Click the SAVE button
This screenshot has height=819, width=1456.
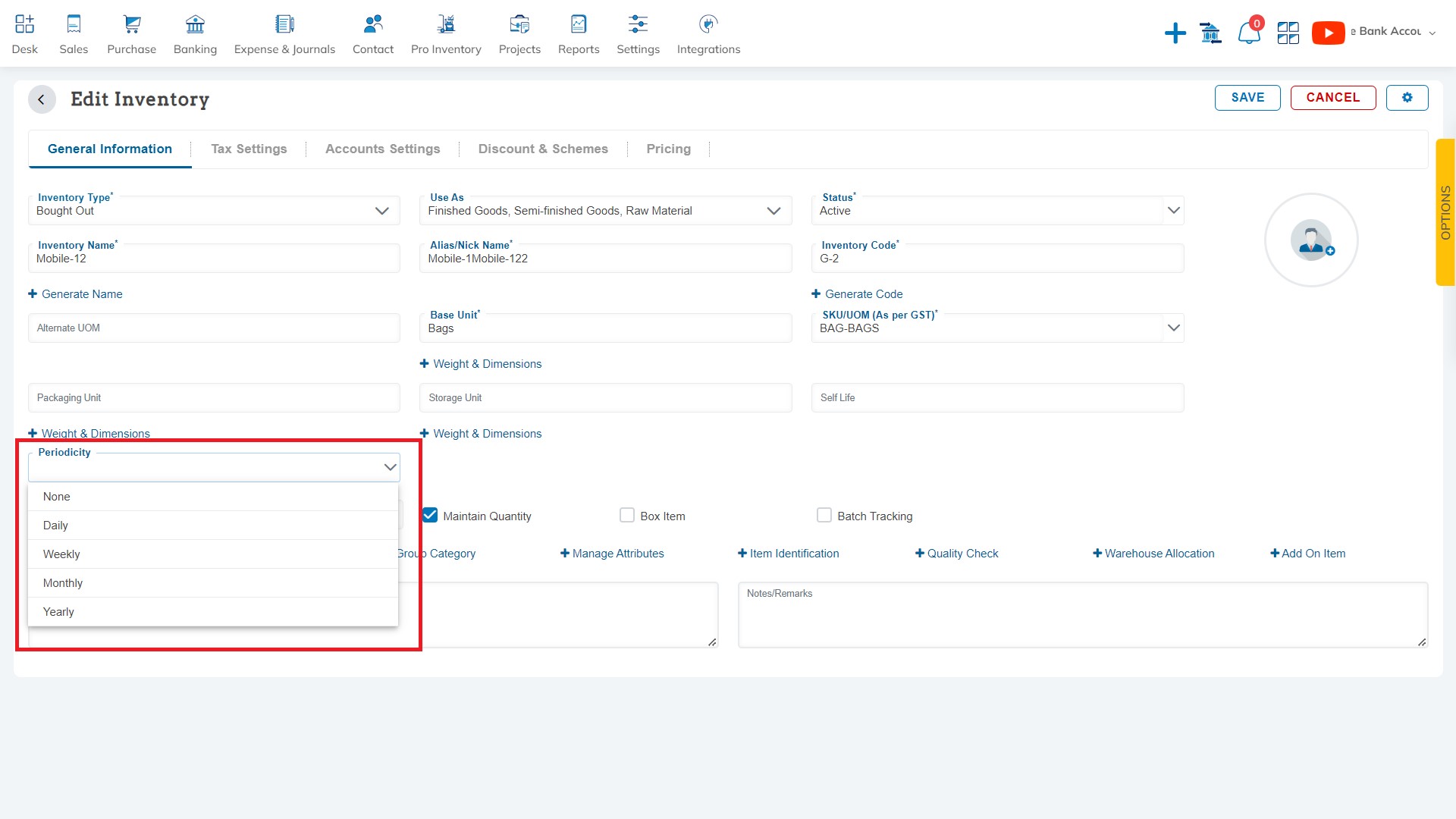pos(1247,97)
